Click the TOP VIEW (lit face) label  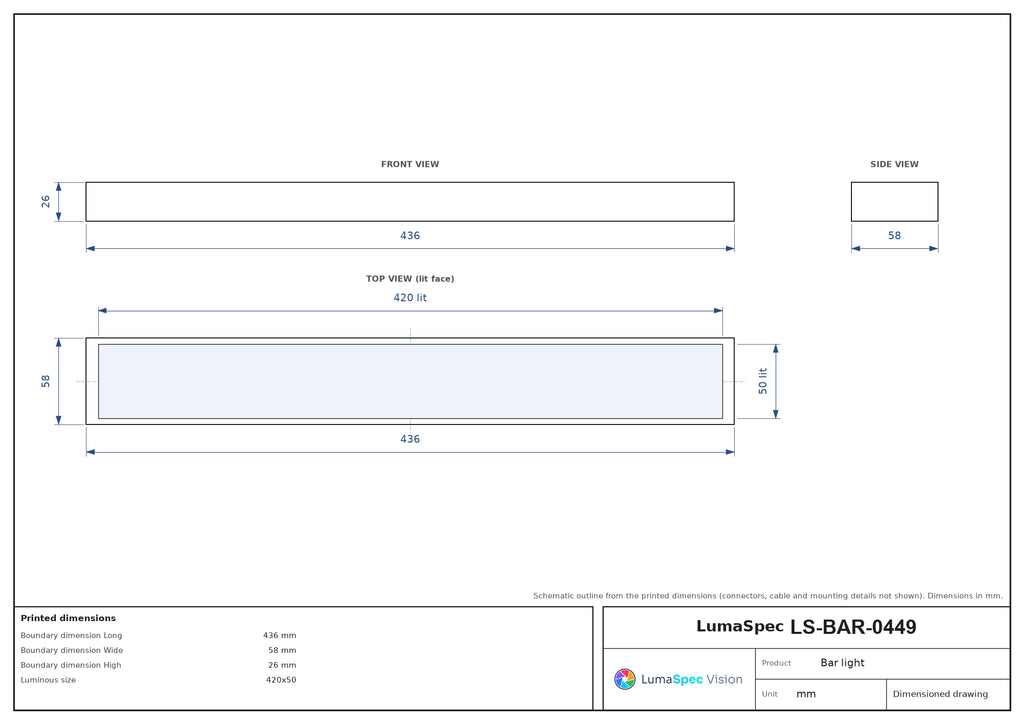[410, 279]
